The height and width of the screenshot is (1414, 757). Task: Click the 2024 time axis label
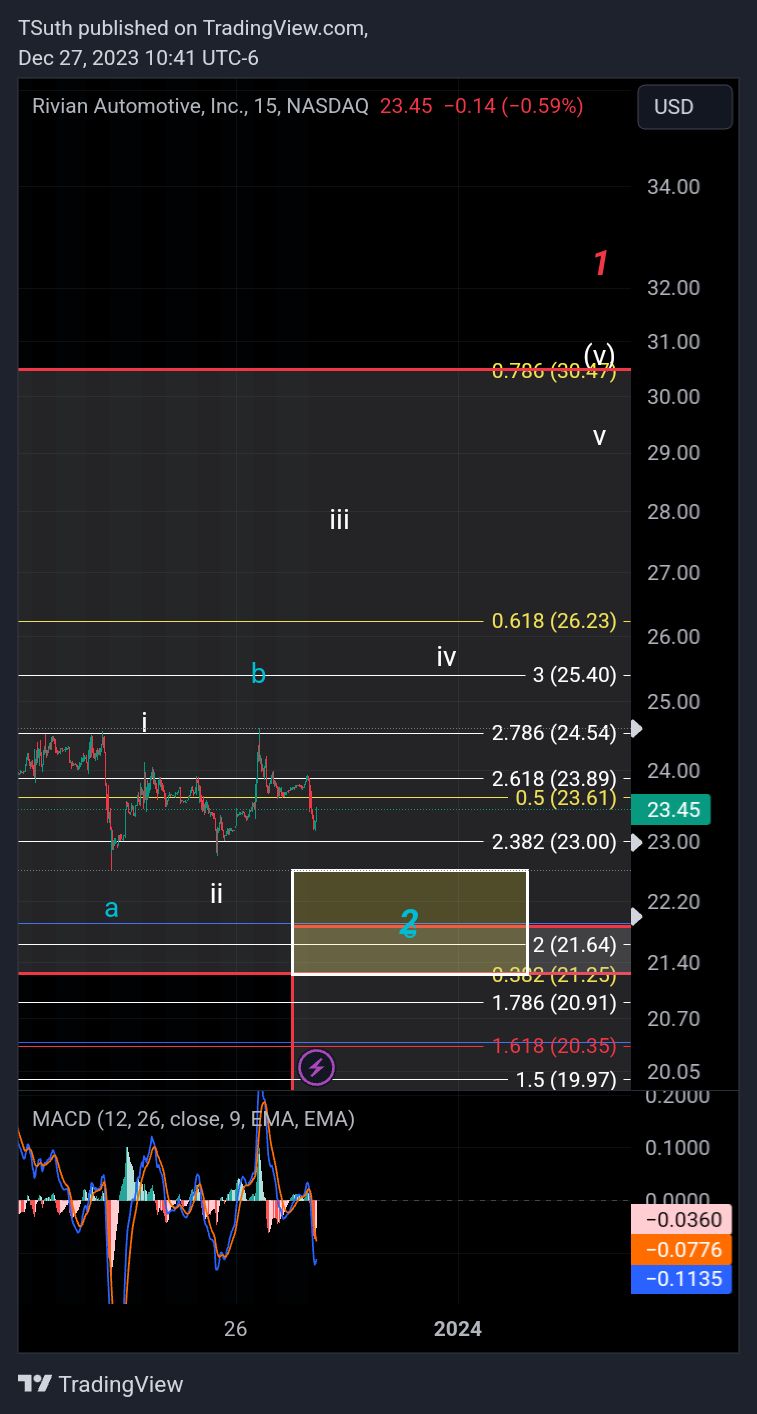[457, 1329]
